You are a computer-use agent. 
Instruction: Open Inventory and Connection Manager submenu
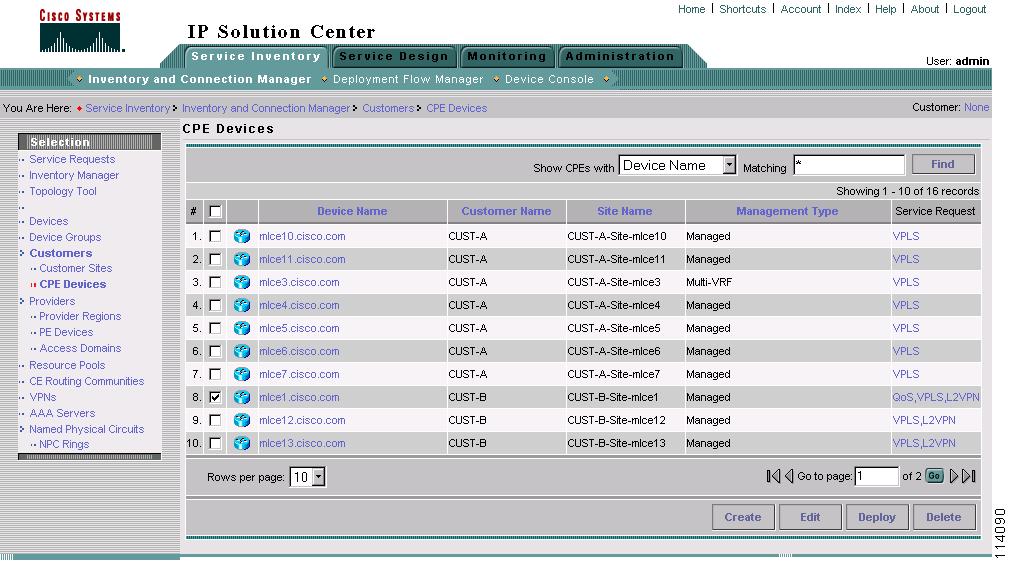(x=199, y=79)
